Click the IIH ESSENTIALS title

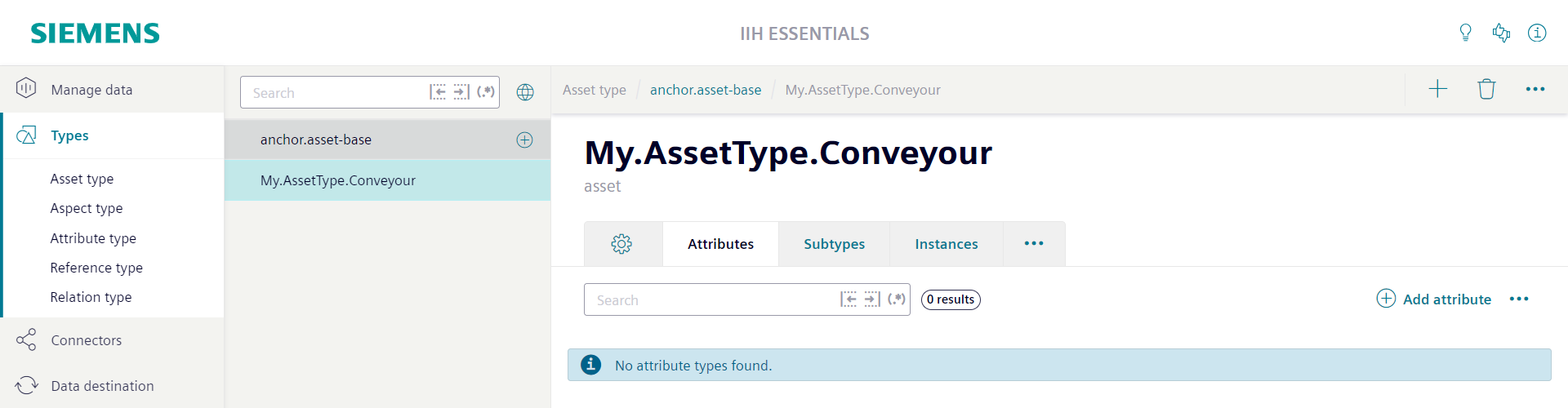pos(804,33)
